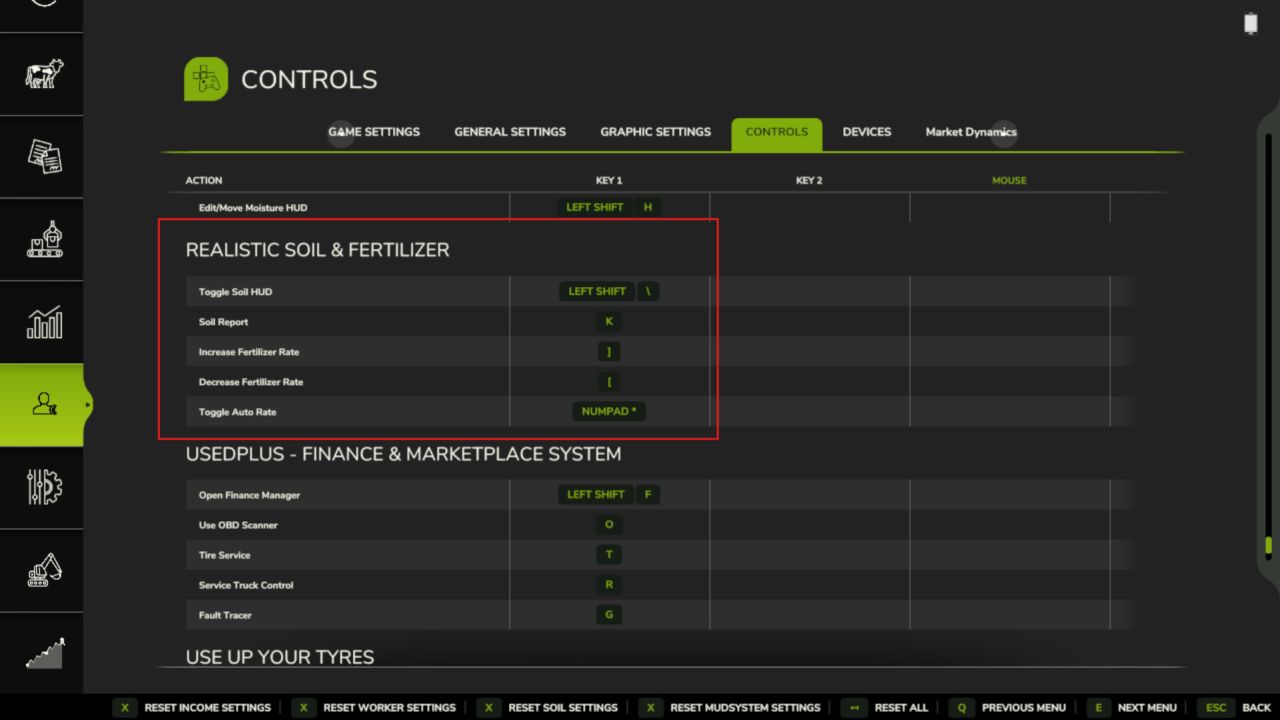
Task: Click the Controls header gamepad icon
Action: coord(206,80)
